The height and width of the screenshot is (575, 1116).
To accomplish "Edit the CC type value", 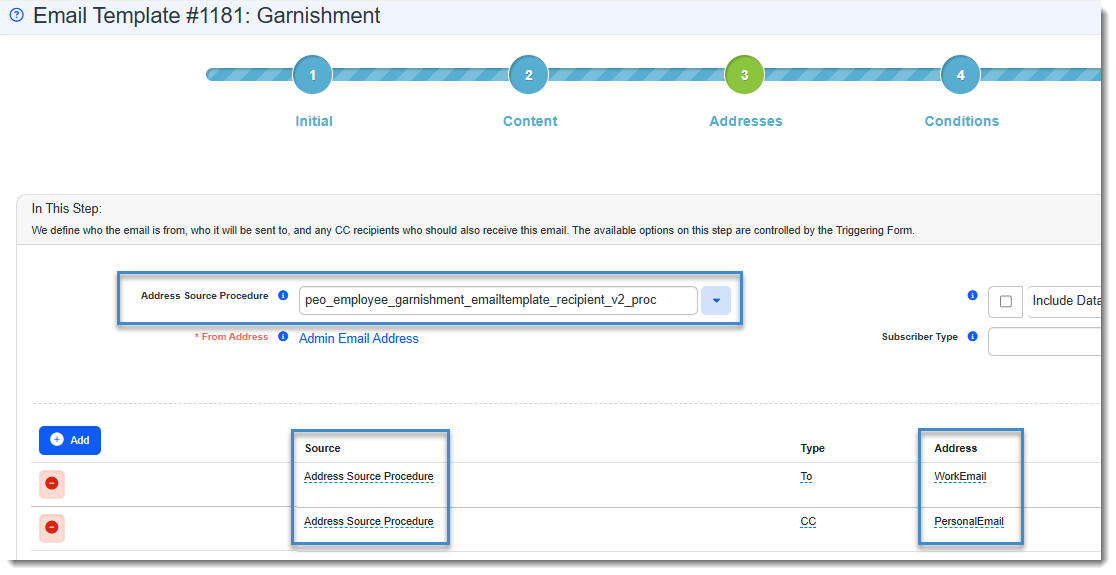I will (x=808, y=522).
